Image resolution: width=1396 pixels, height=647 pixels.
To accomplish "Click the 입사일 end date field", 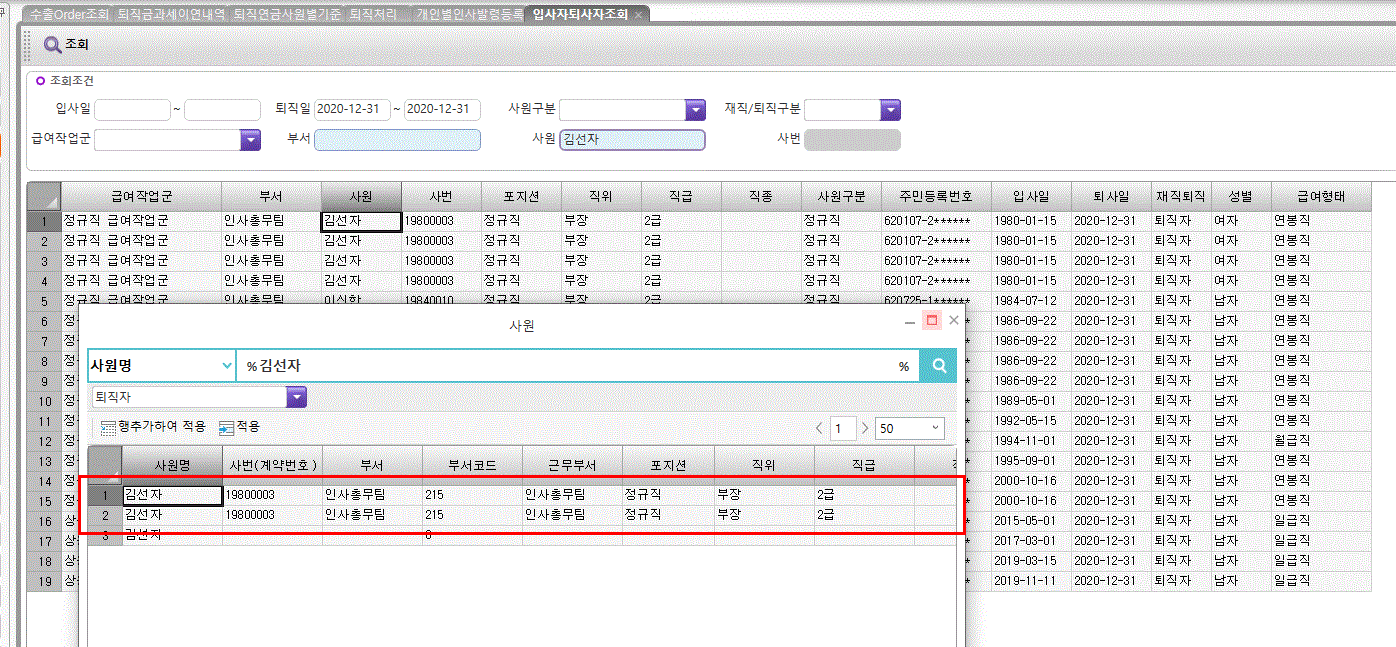I will [222, 110].
